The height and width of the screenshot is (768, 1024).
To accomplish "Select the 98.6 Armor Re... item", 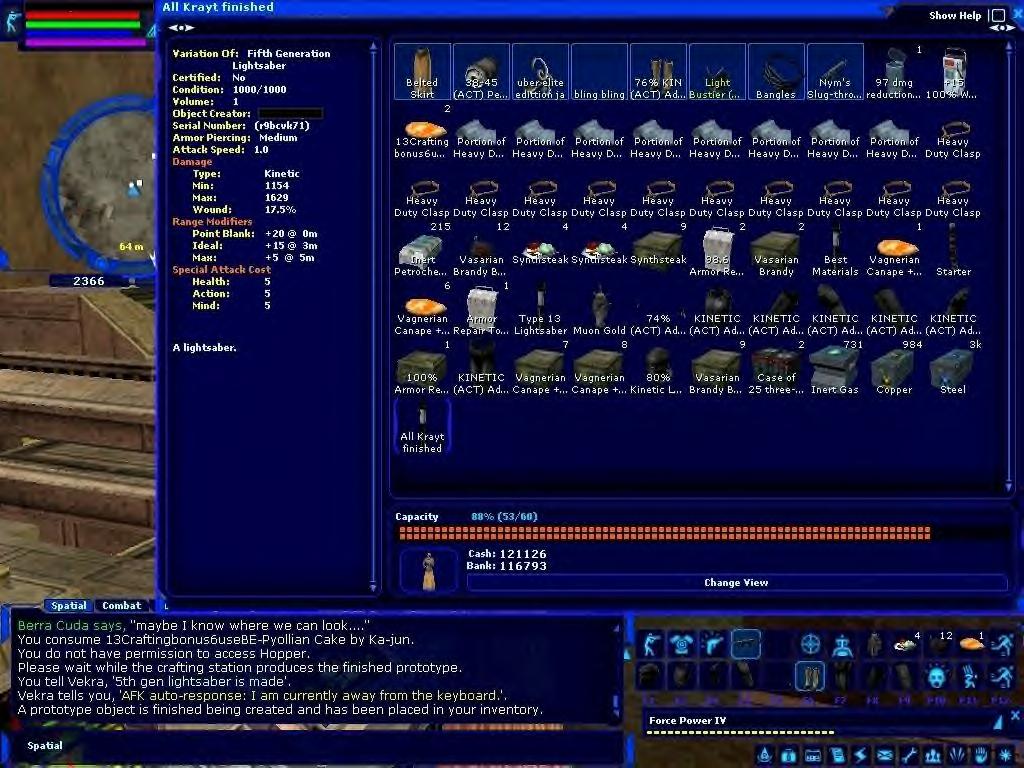I will 717,249.
